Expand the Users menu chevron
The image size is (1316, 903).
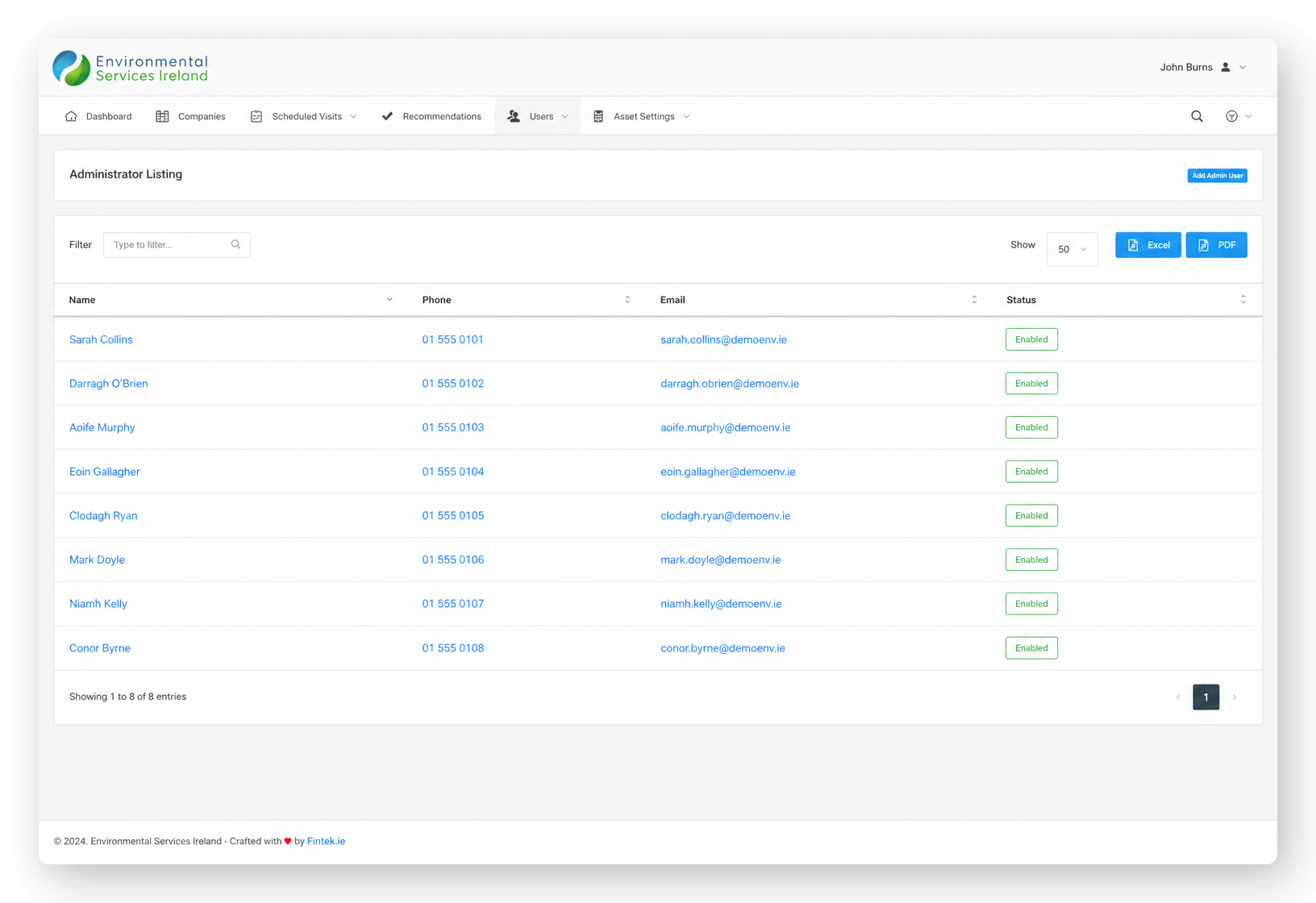pyautogui.click(x=565, y=117)
